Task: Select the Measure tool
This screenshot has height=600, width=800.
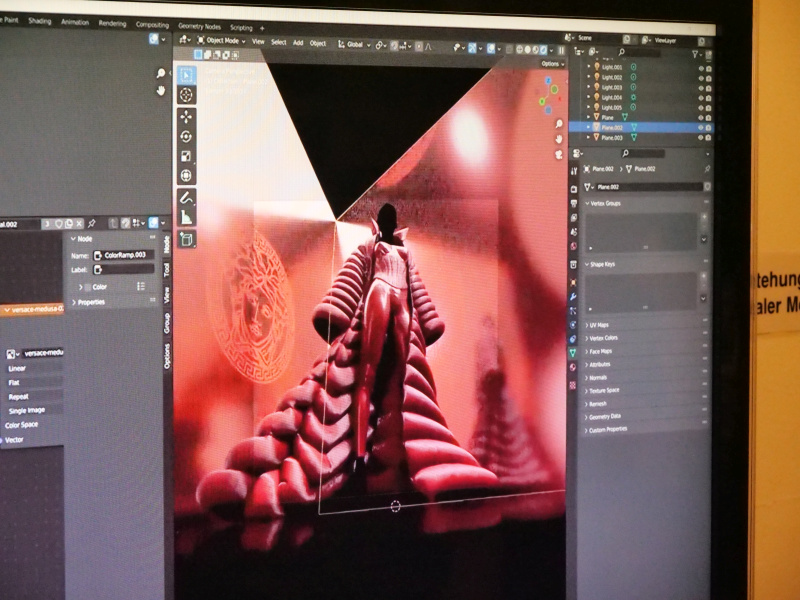Action: 186,217
